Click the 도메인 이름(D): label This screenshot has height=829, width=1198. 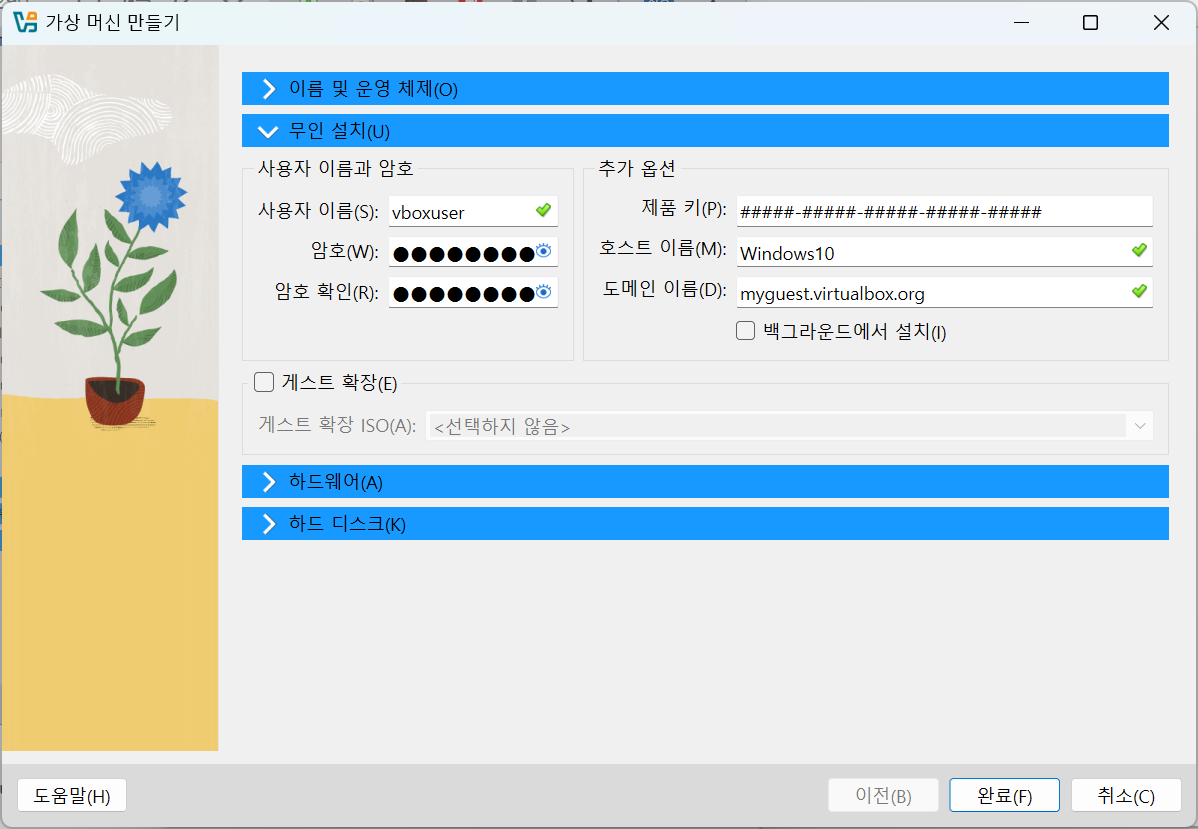[665, 289]
